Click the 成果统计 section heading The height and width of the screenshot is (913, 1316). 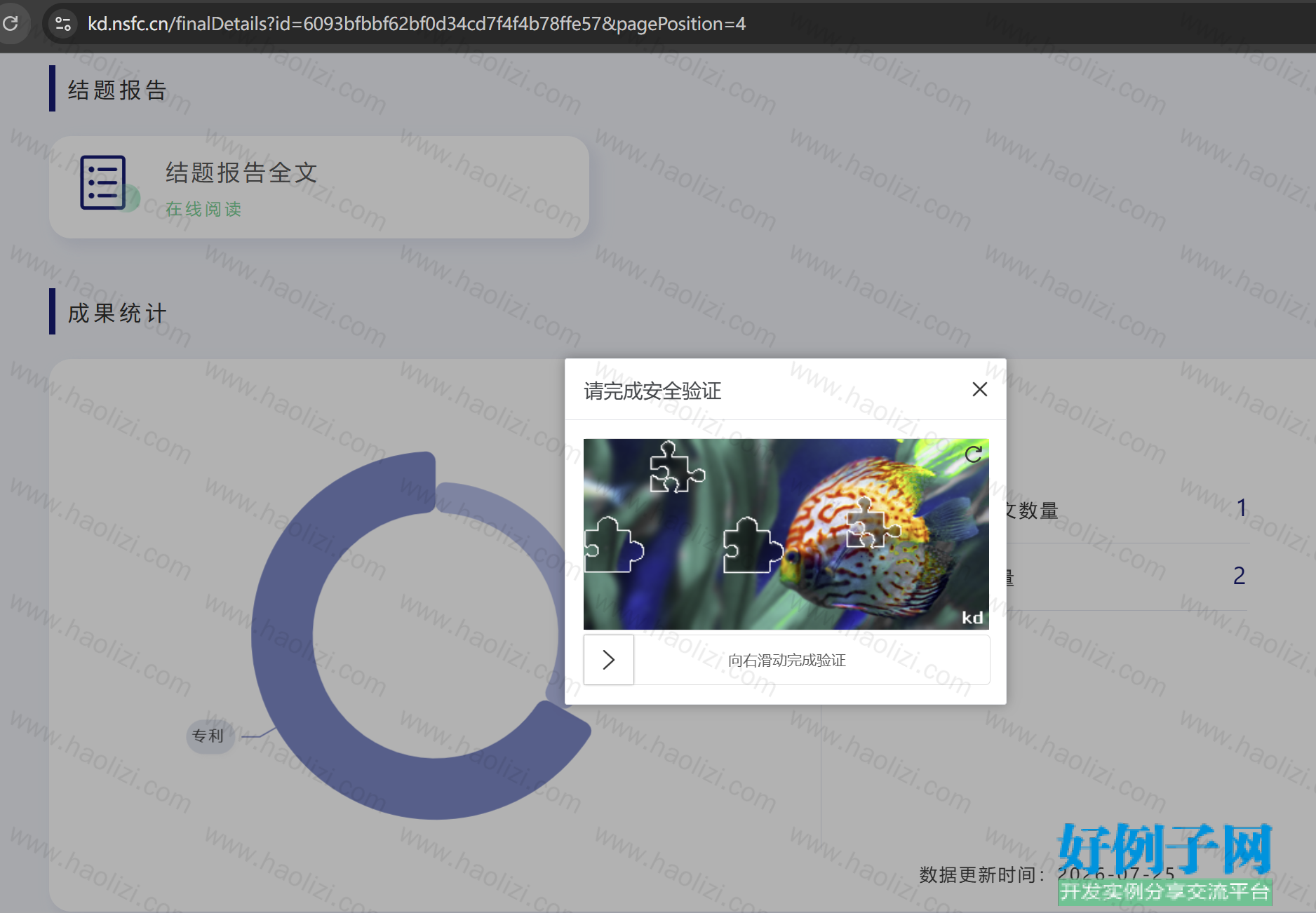tap(117, 313)
